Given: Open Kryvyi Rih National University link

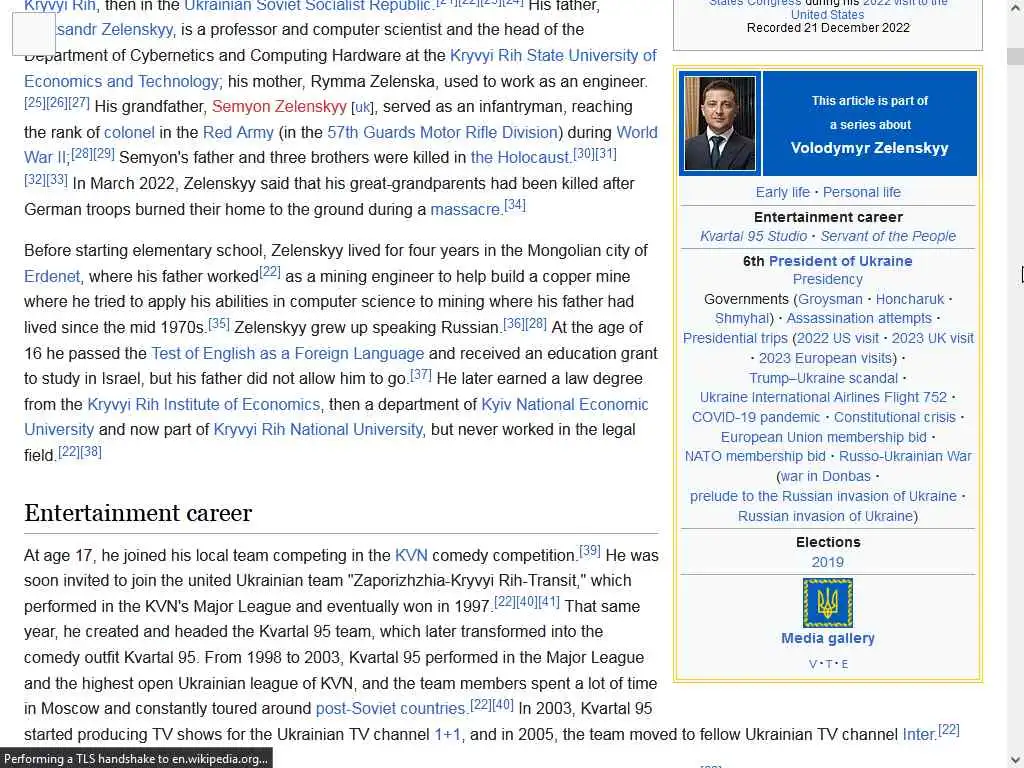Looking at the screenshot, I should pyautogui.click(x=317, y=430).
